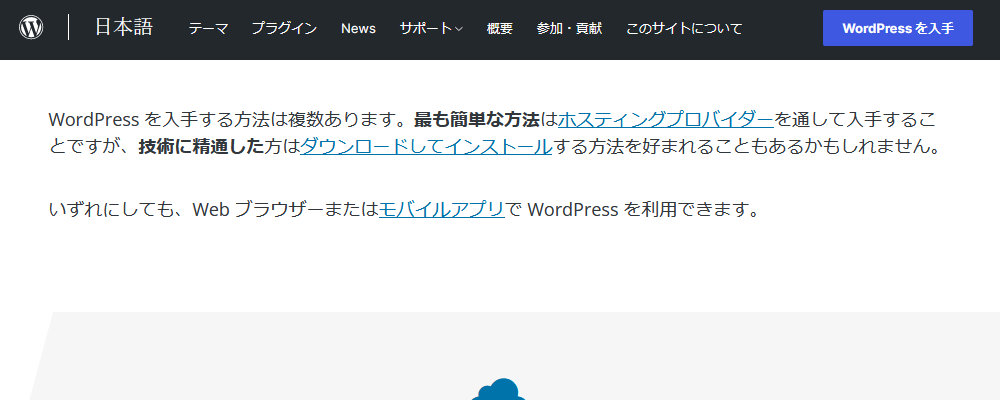This screenshot has height=400, width=1000.
Task: Follow the ホスティングプロバイダー link
Action: 666,119
